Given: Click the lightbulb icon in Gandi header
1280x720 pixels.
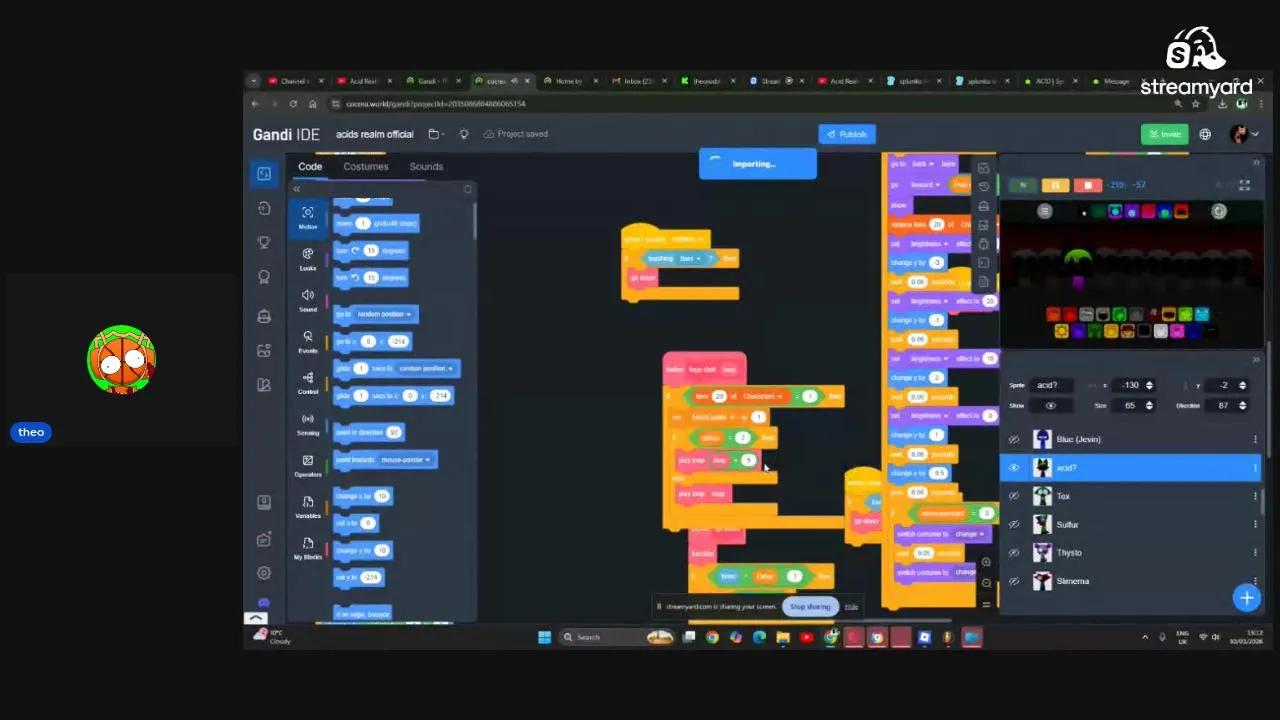Looking at the screenshot, I should [464, 134].
